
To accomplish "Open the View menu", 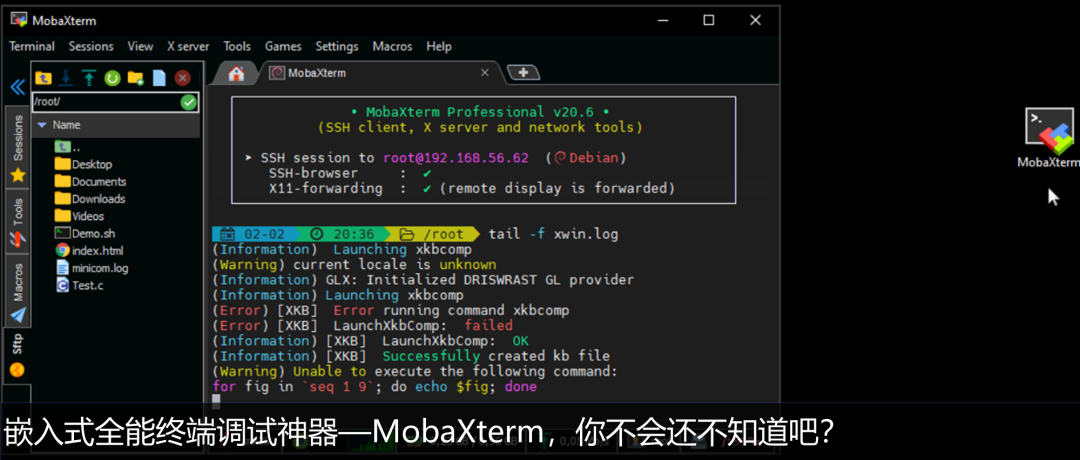I will (141, 46).
